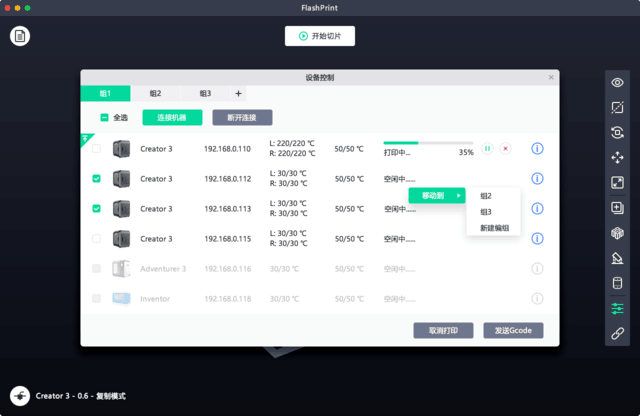The width and height of the screenshot is (640, 416).
Task: Click the cube arrange icon in sidebar
Action: pyautogui.click(x=617, y=233)
